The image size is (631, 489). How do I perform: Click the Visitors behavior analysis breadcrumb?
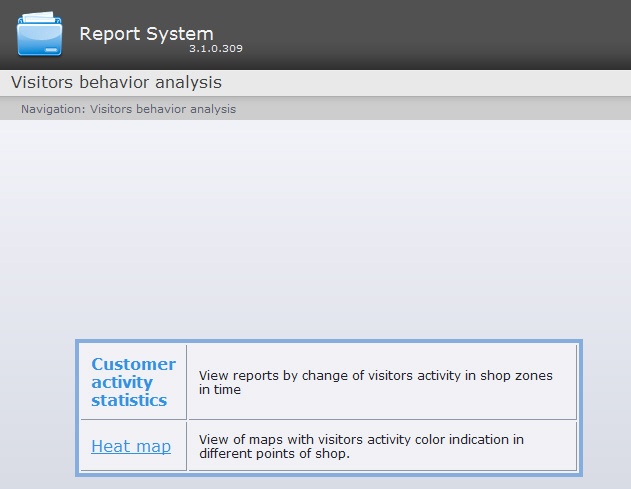[x=163, y=109]
